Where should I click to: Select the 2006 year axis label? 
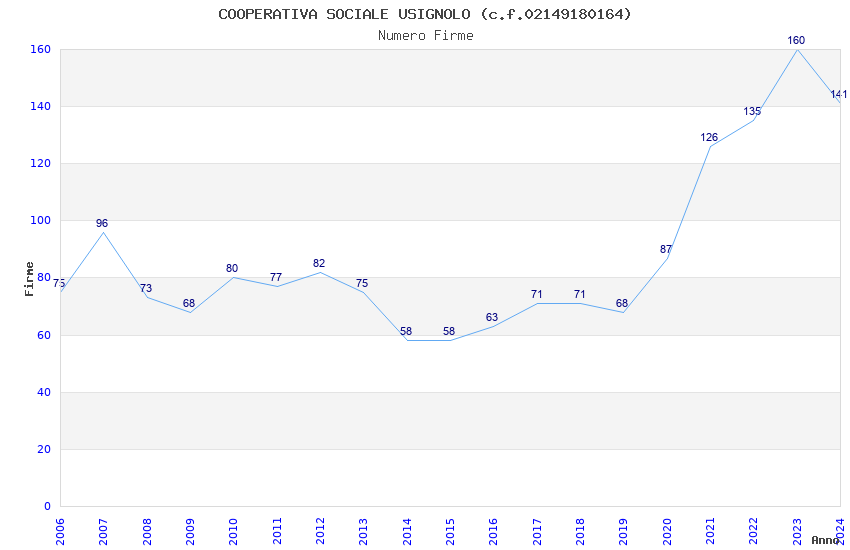coord(60,532)
